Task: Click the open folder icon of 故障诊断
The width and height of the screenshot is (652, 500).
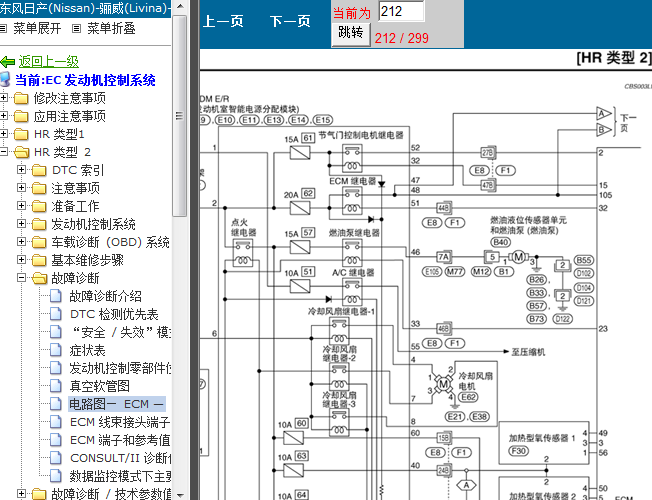Action: 40,278
